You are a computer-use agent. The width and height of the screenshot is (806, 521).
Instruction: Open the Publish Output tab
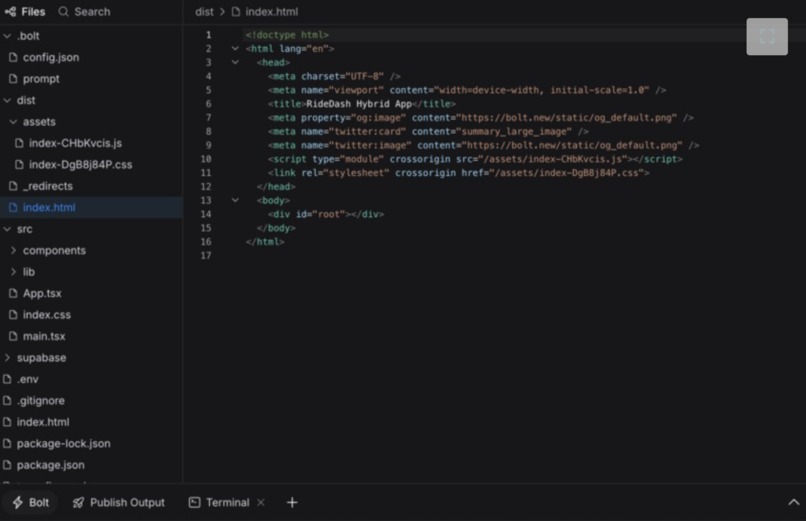coord(119,503)
